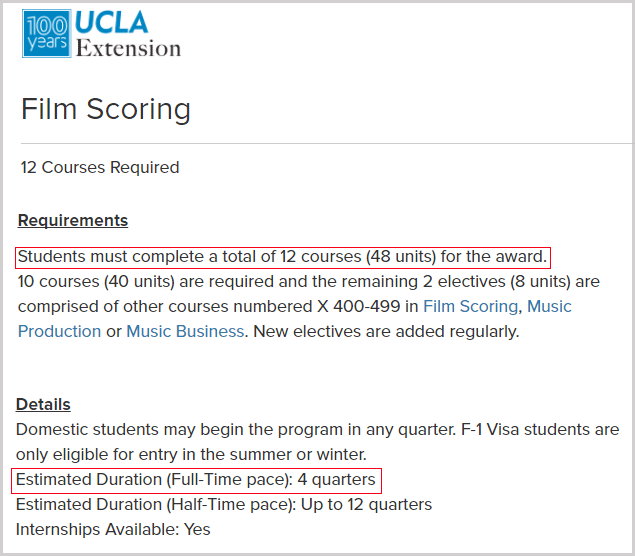Viewport: 635px width, 556px height.
Task: Click the Requirements section heading
Action: [x=73, y=220]
